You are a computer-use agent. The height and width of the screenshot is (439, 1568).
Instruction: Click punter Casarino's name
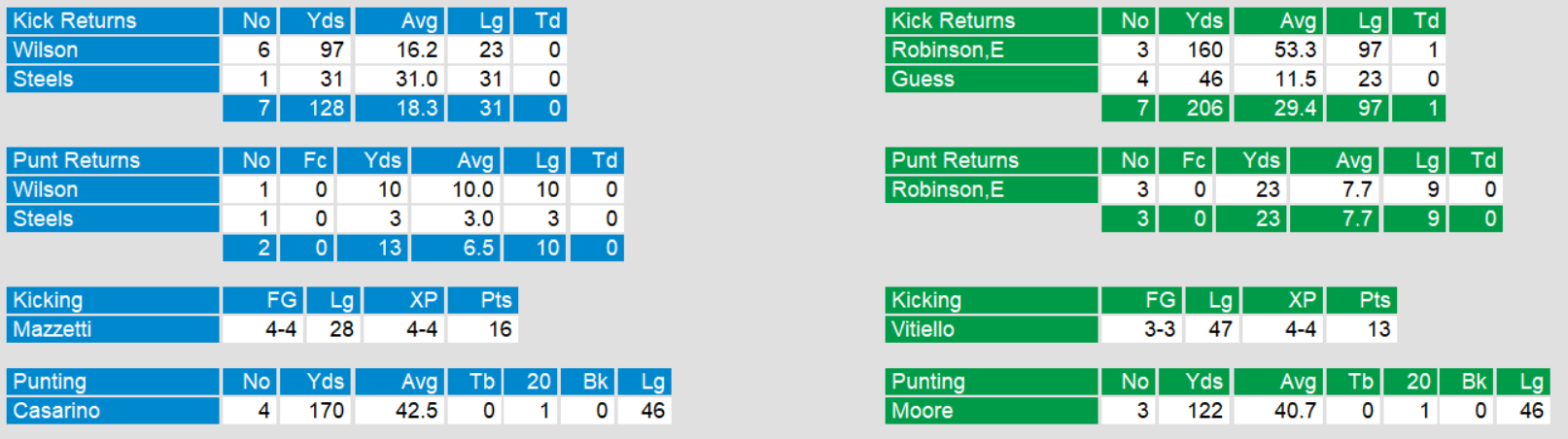[x=56, y=411]
